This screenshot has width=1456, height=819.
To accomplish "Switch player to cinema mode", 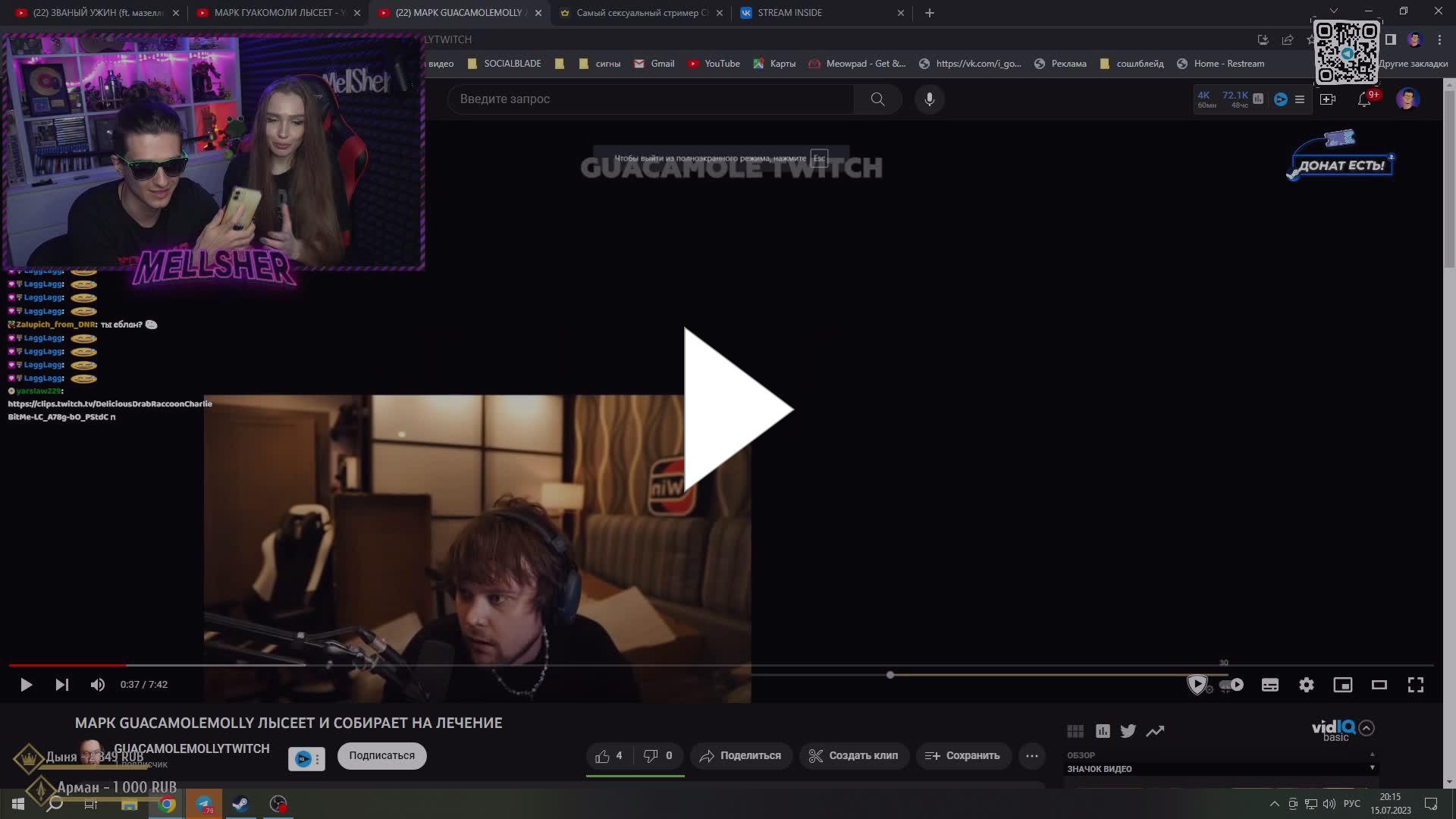I will (x=1379, y=685).
